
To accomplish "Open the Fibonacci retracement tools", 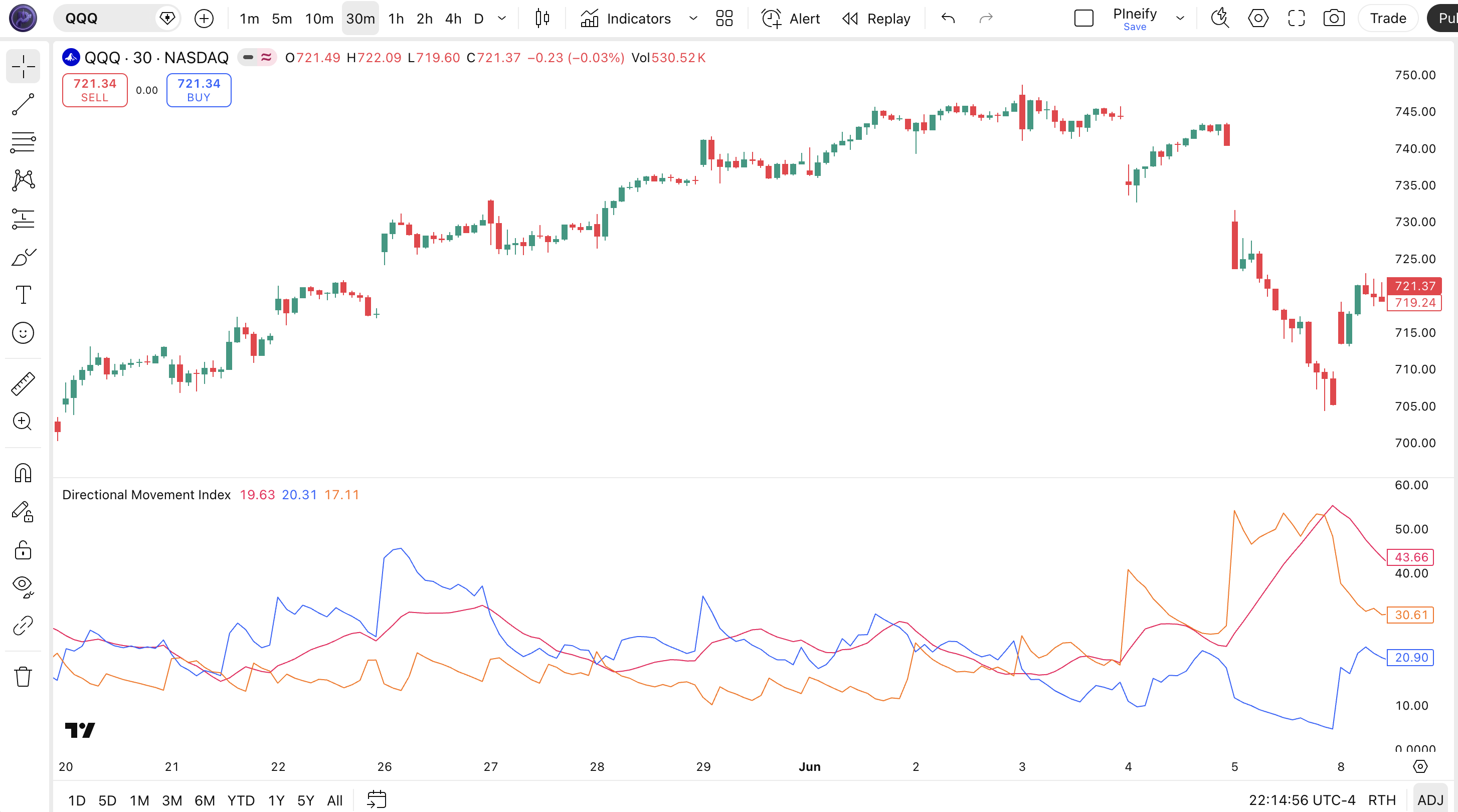I will pos(23,142).
